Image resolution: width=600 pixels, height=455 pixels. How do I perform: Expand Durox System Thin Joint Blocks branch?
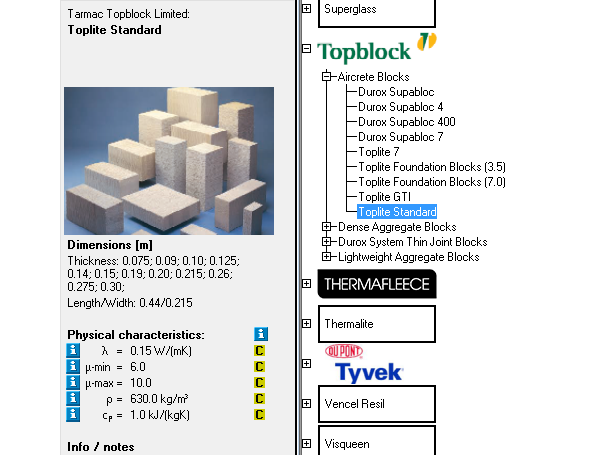click(326, 242)
